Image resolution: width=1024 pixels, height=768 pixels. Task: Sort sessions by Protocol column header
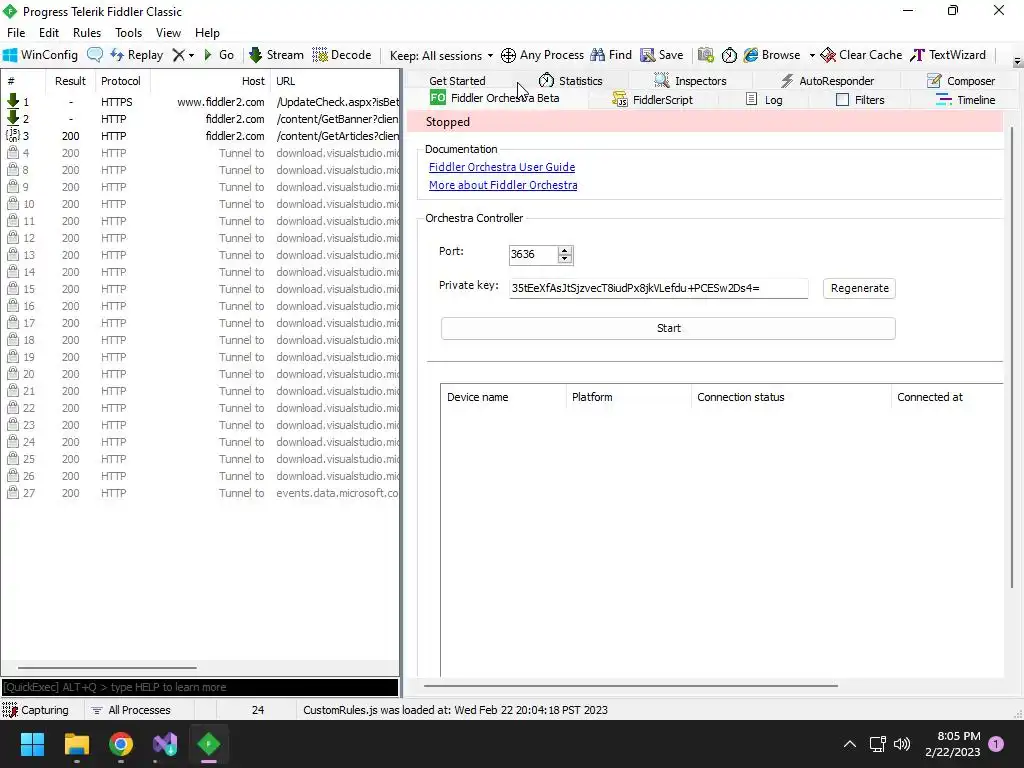(x=121, y=81)
